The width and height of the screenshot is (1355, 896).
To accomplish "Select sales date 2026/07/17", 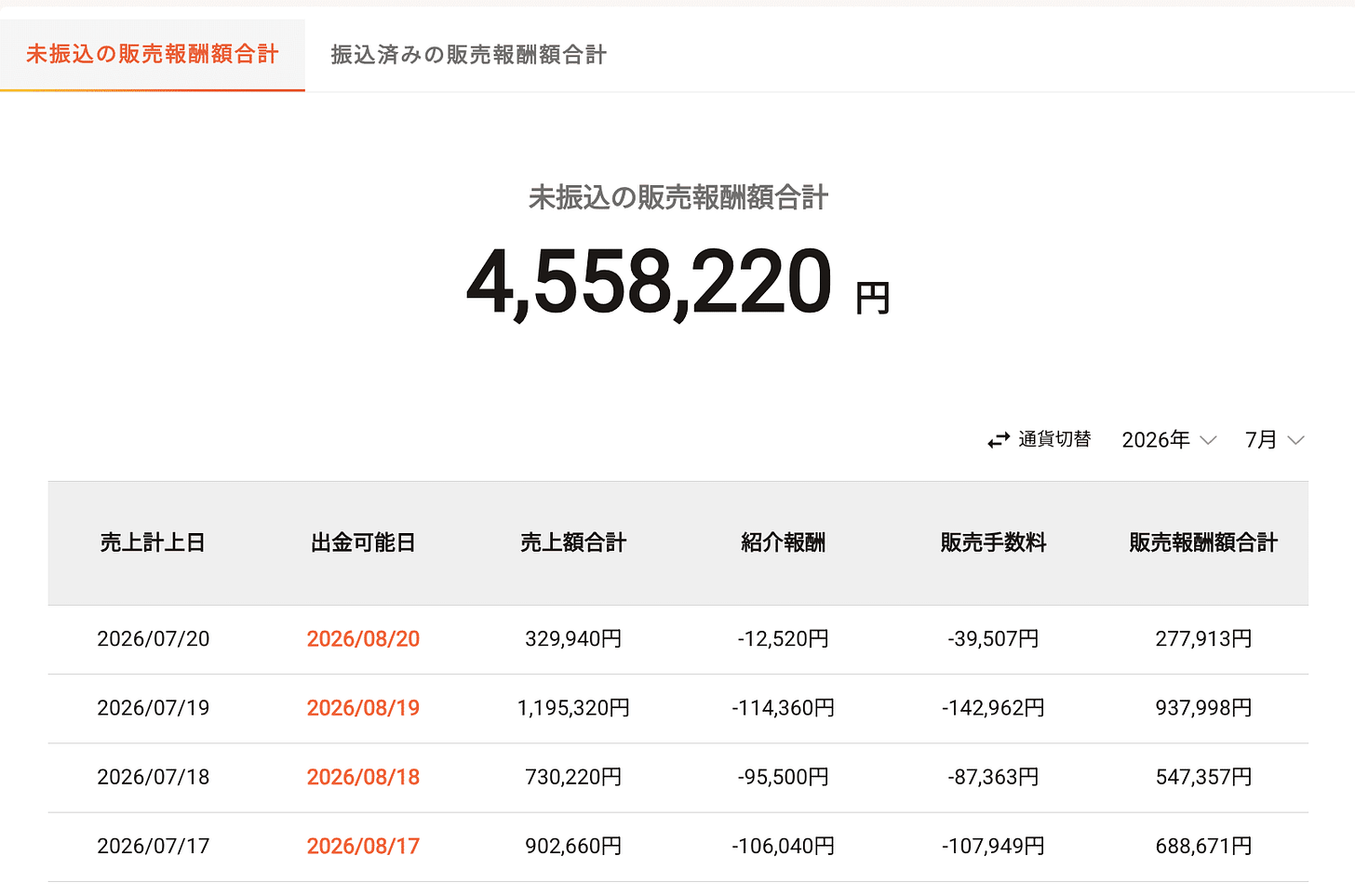I will coord(154,846).
